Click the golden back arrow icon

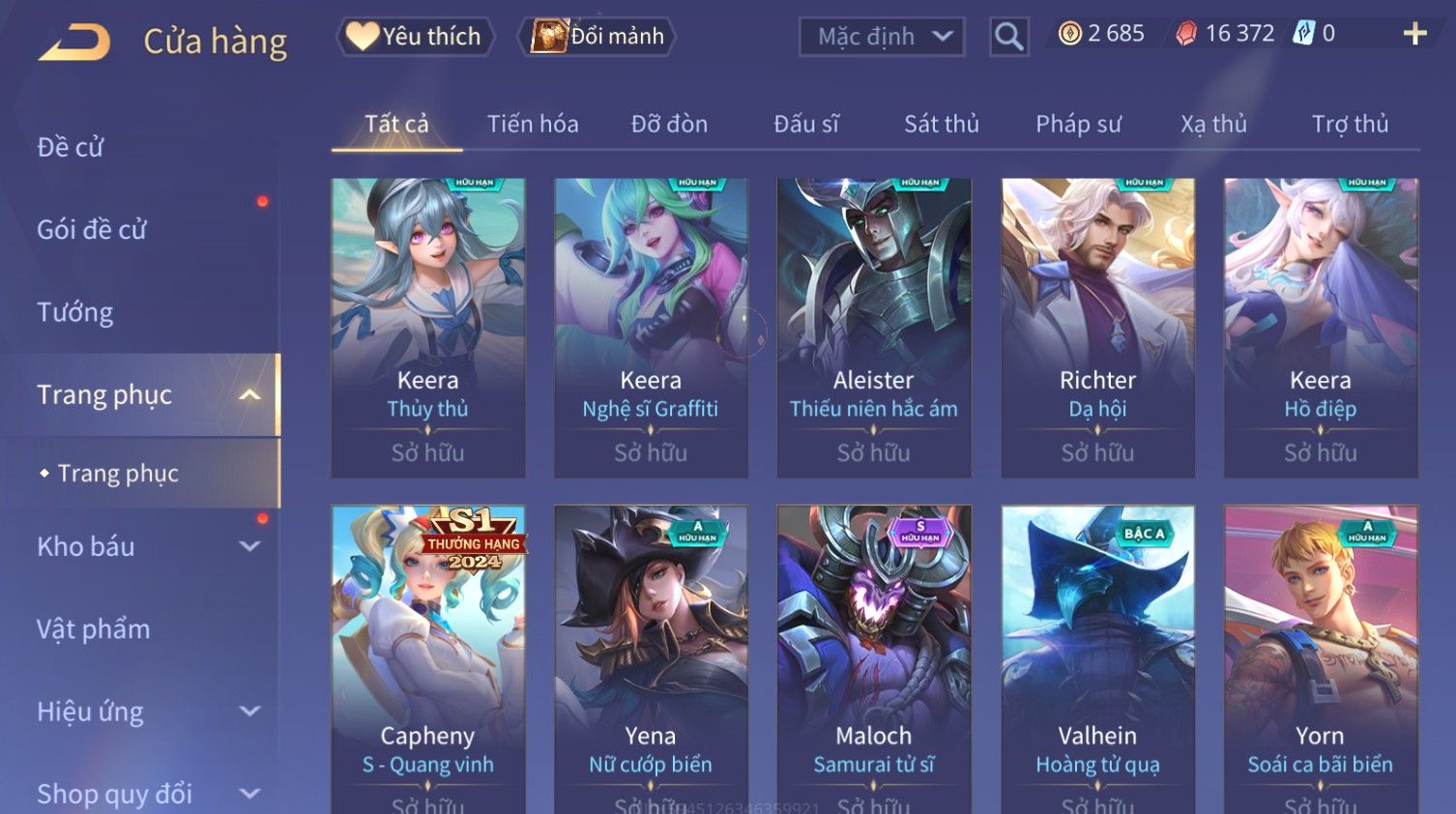[x=74, y=42]
